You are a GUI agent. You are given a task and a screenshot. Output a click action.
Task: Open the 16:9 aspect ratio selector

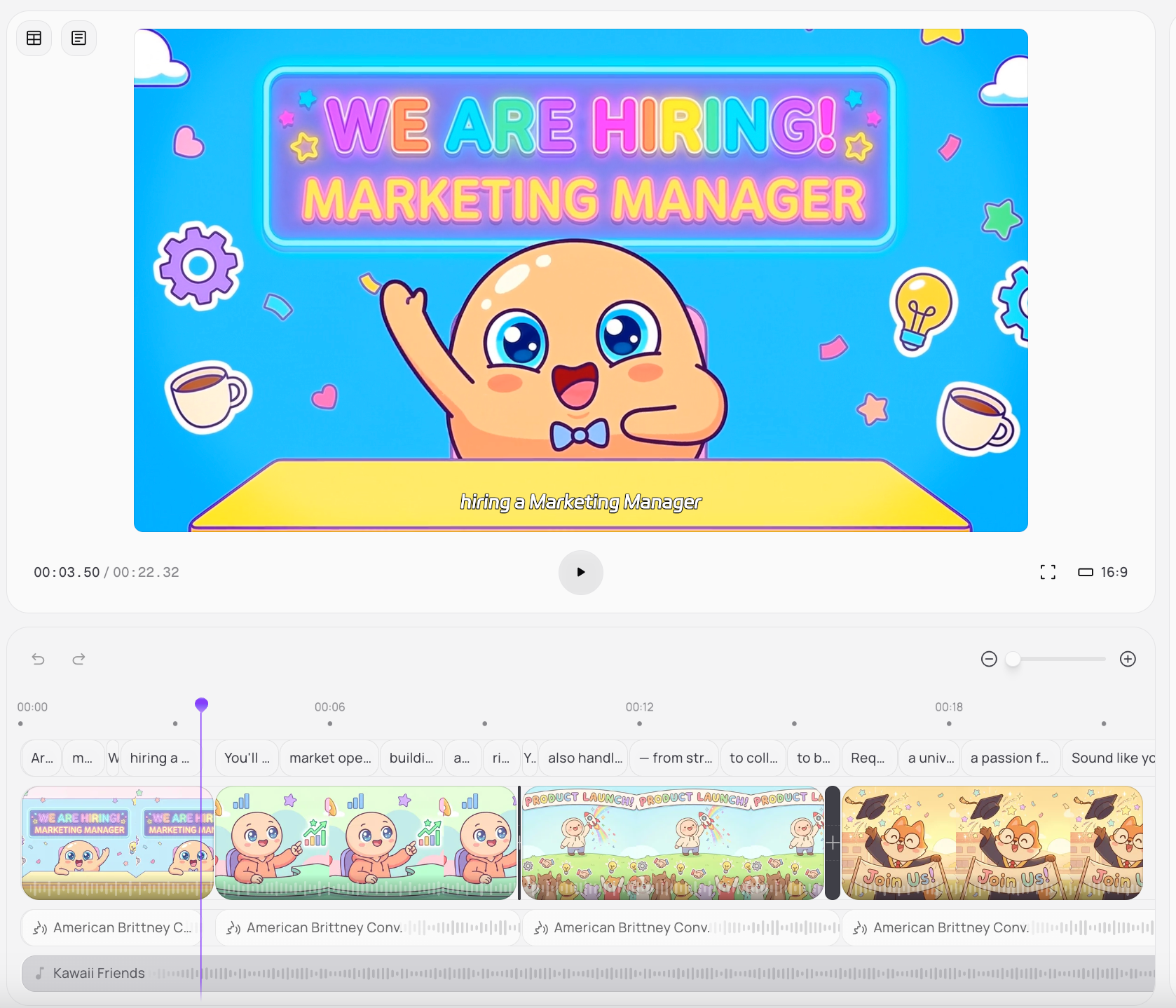tap(1103, 572)
